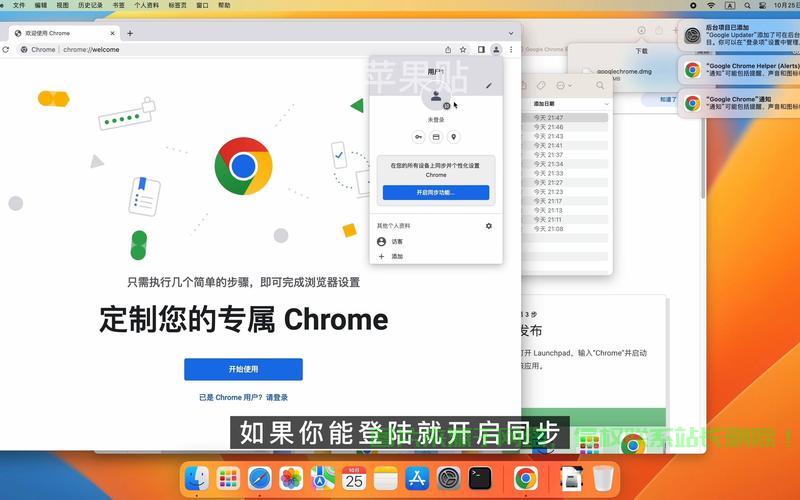Open passwords via the key icon
Image resolution: width=800 pixels, height=500 pixels.
[x=418, y=137]
